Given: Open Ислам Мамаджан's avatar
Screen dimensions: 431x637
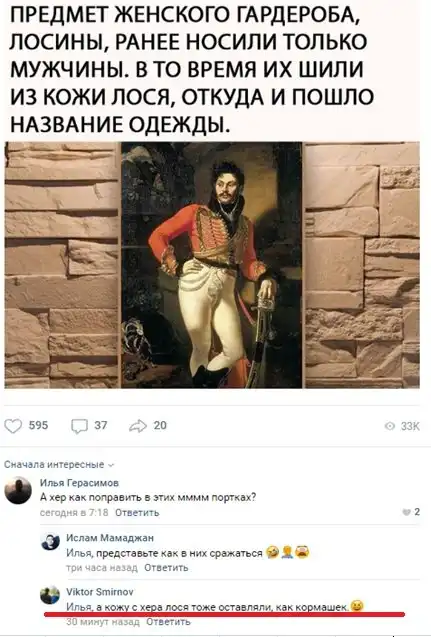Looking at the screenshot, I should [50, 542].
